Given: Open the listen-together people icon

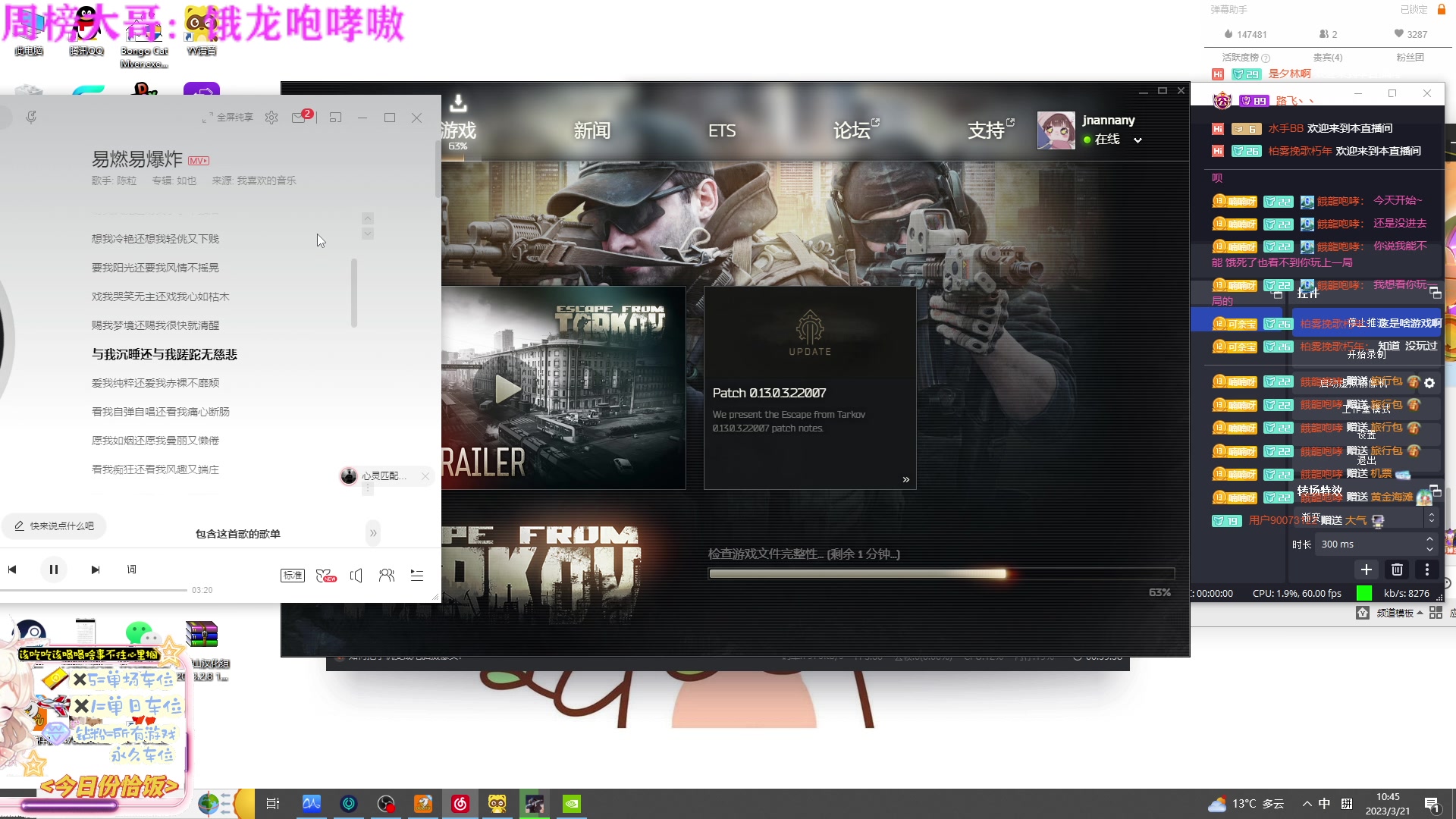Looking at the screenshot, I should pyautogui.click(x=387, y=576).
